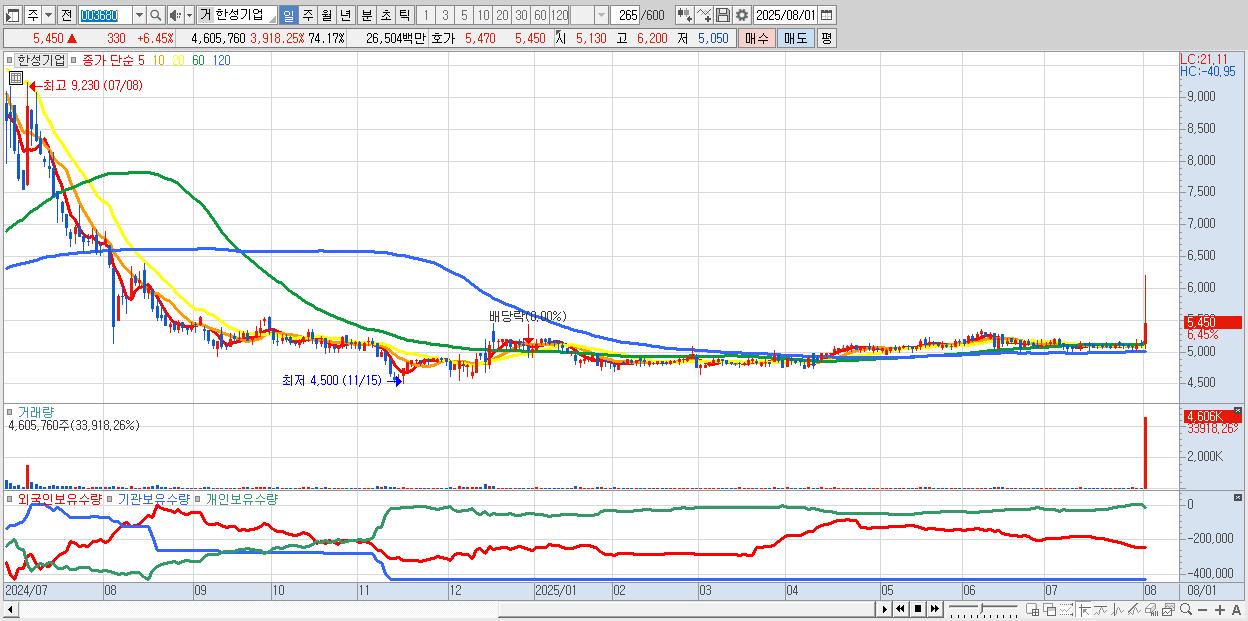Select the 년 (yearly) period toggle
This screenshot has width=1248, height=621.
tap(345, 15)
